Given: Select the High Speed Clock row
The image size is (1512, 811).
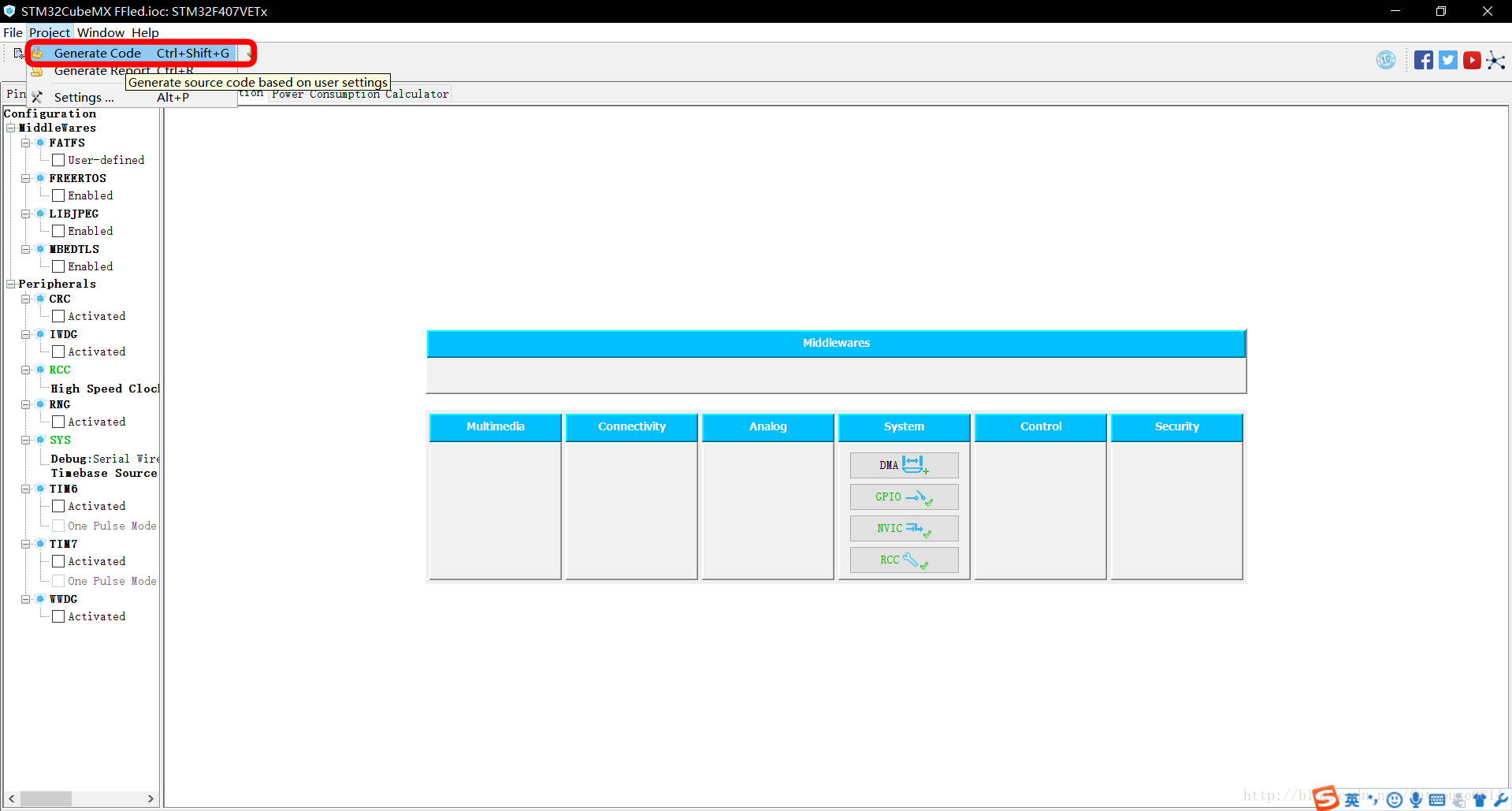Looking at the screenshot, I should click(105, 389).
